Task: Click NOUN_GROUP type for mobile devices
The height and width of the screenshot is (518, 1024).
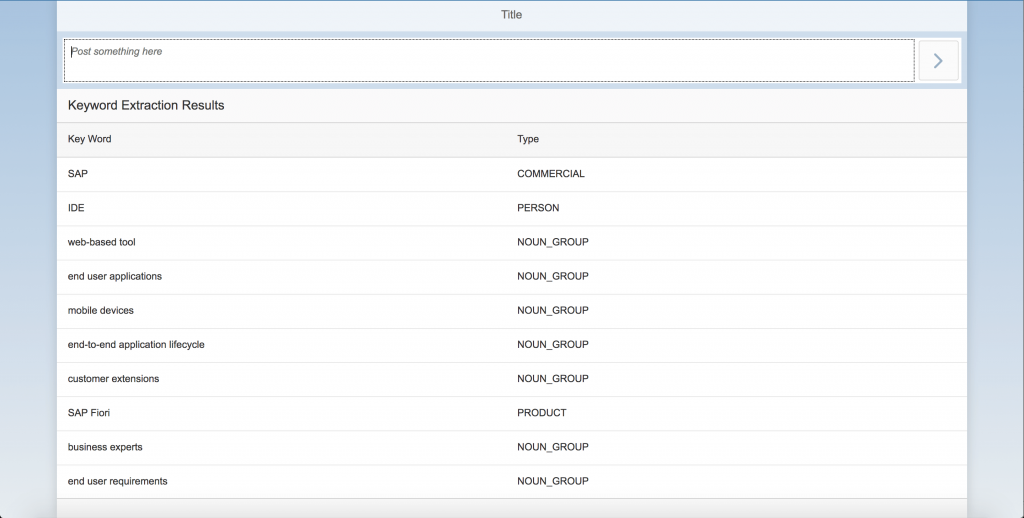Action: pos(552,311)
